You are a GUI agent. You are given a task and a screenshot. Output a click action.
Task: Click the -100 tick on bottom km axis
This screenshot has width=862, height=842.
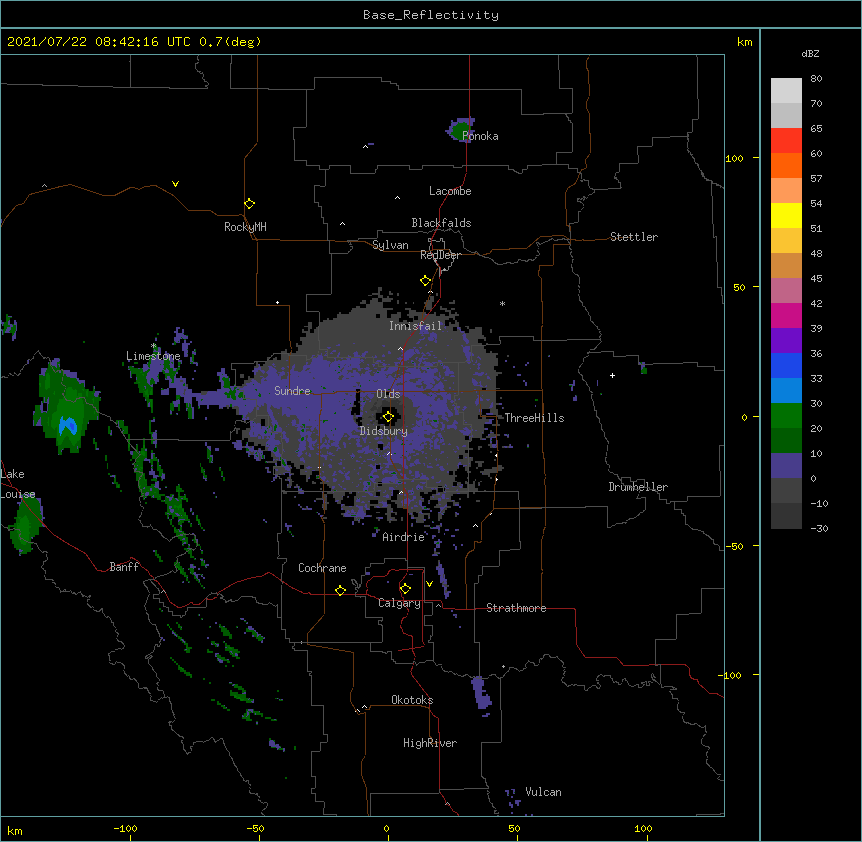pyautogui.click(x=125, y=828)
